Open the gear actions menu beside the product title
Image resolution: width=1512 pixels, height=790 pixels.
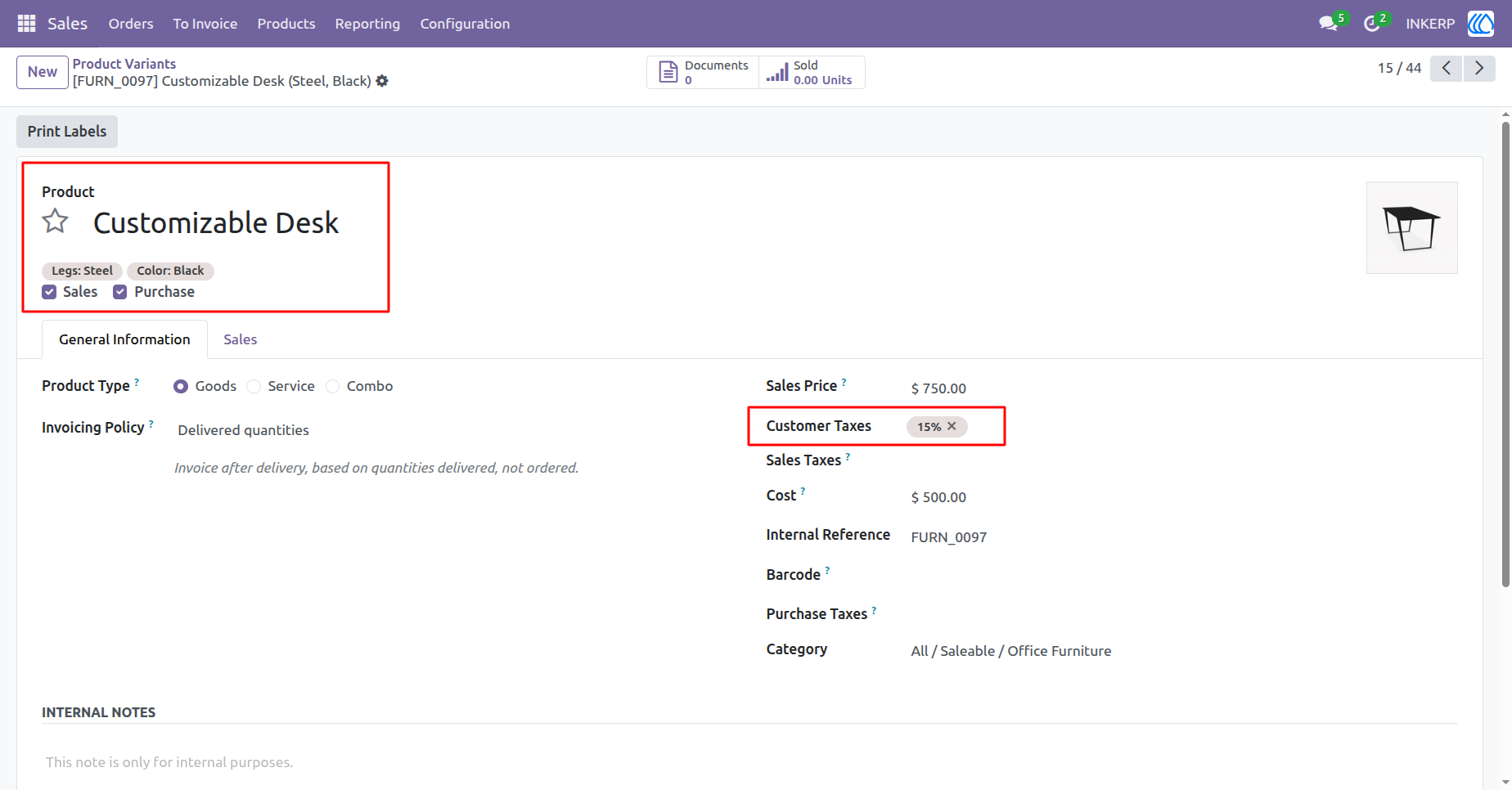click(x=382, y=81)
